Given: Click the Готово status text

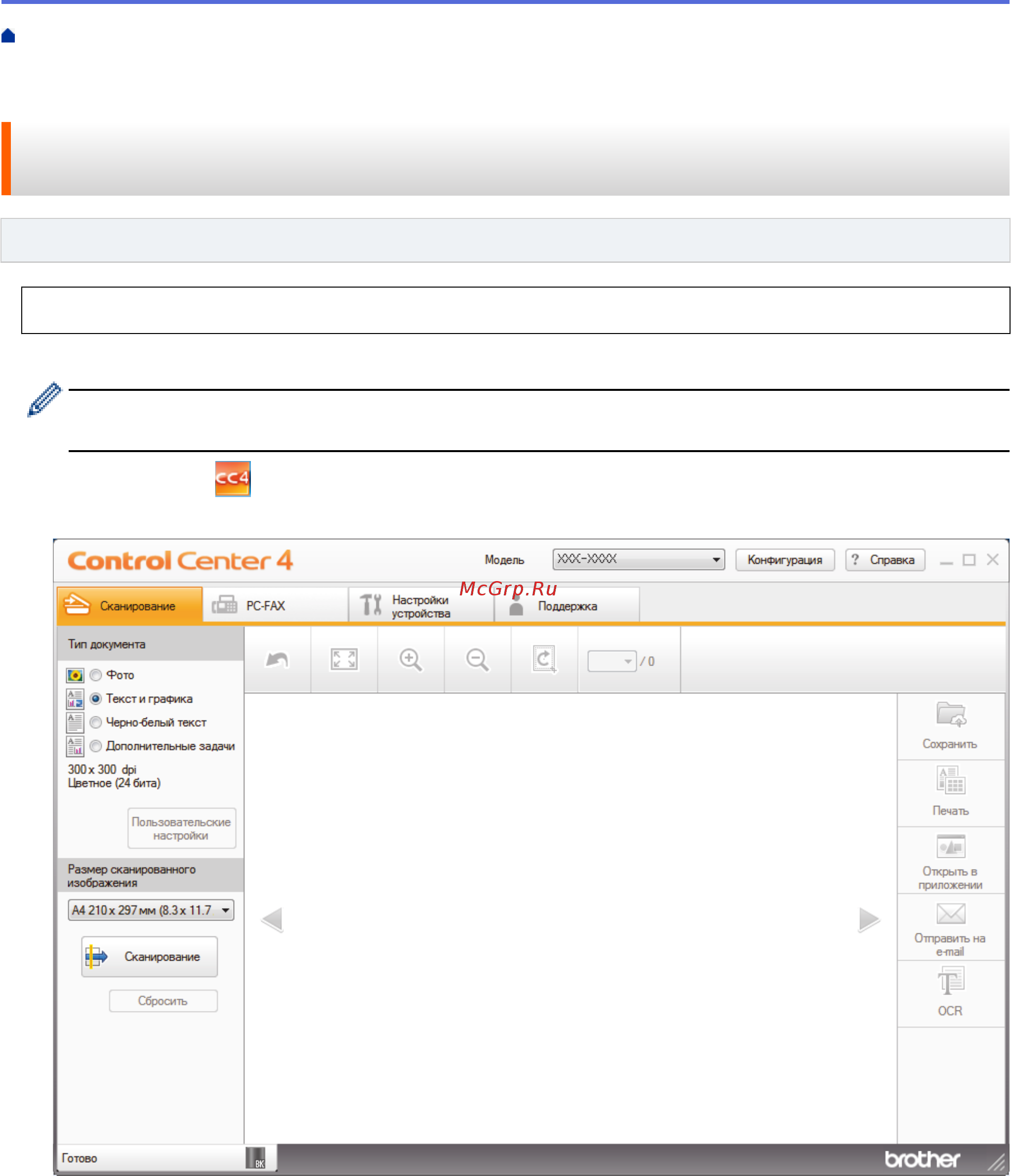Looking at the screenshot, I should point(80,1158).
